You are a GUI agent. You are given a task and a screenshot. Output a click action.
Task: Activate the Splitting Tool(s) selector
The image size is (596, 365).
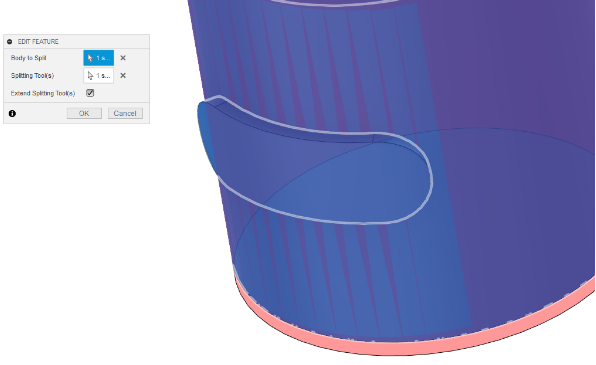[98, 75]
